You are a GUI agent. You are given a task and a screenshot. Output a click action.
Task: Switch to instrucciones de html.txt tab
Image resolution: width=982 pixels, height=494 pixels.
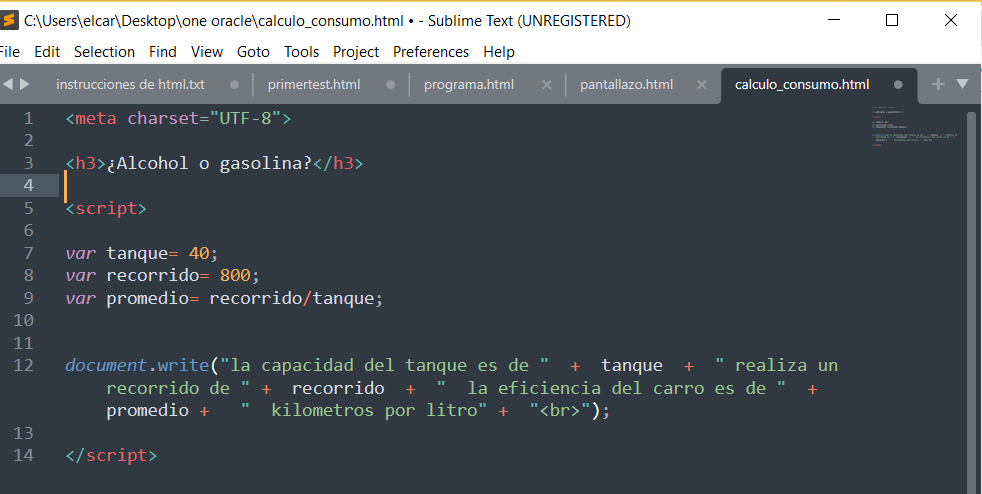[130, 85]
